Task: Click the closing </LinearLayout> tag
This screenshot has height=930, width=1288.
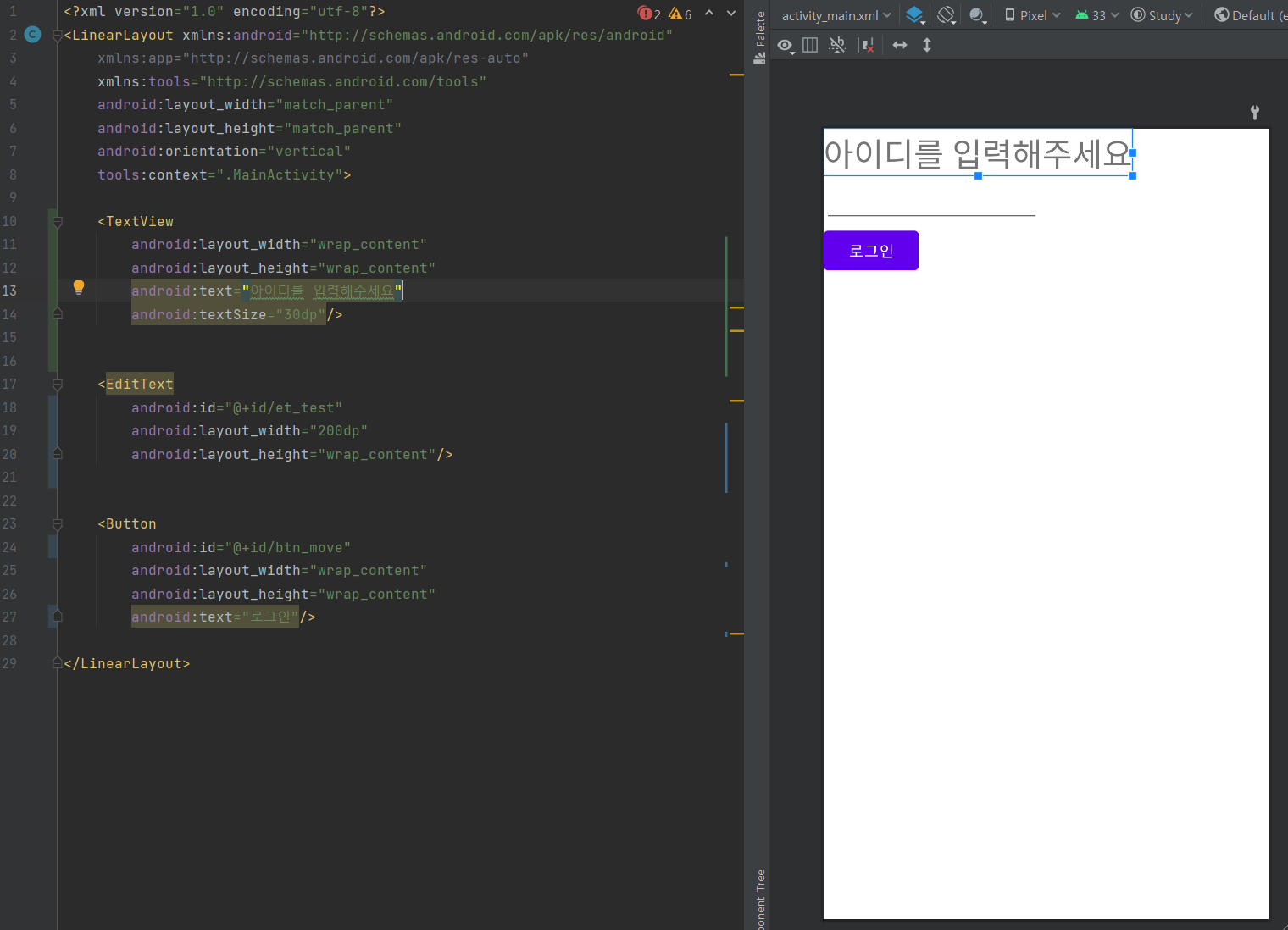Action: pos(127,663)
